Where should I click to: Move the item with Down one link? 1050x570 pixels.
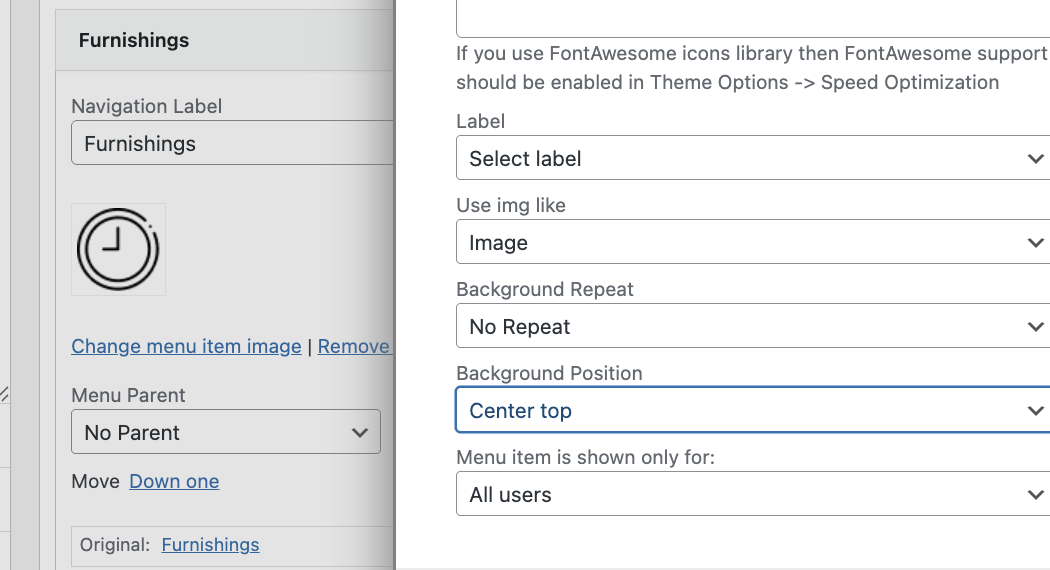point(174,481)
